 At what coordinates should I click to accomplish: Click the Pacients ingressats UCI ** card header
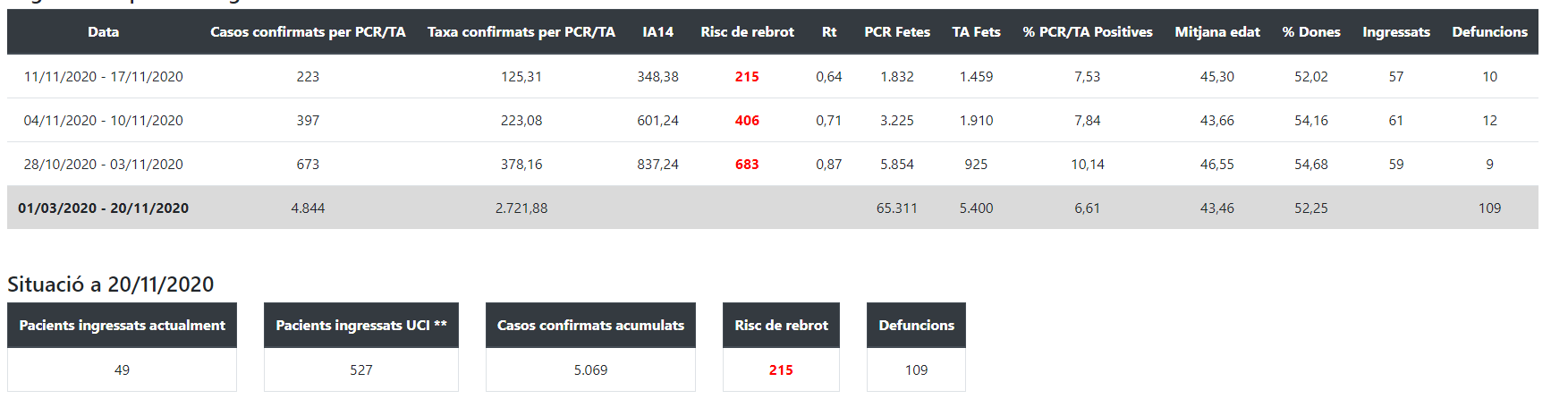(x=361, y=326)
